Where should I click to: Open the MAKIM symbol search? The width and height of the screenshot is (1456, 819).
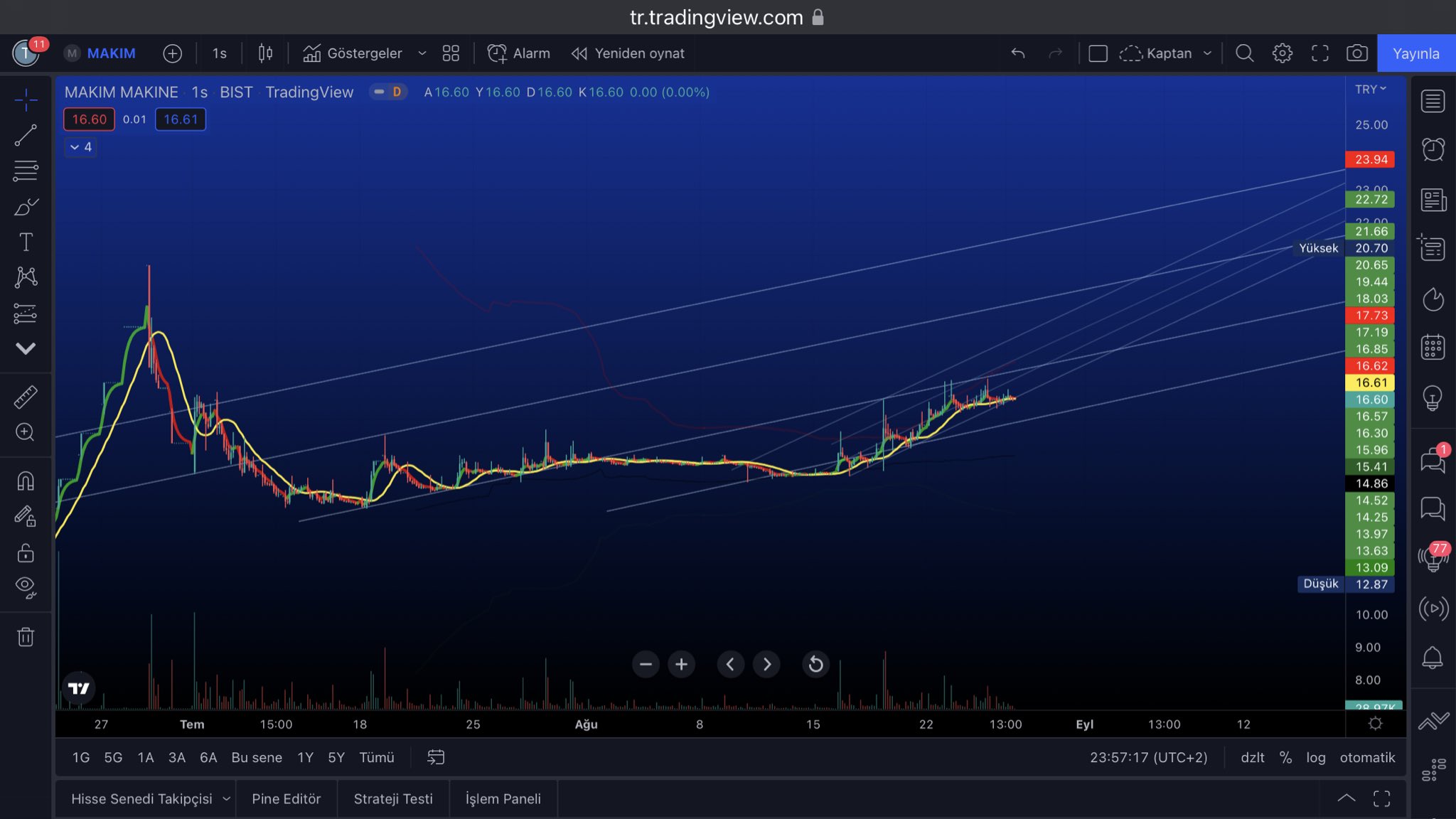tap(100, 53)
